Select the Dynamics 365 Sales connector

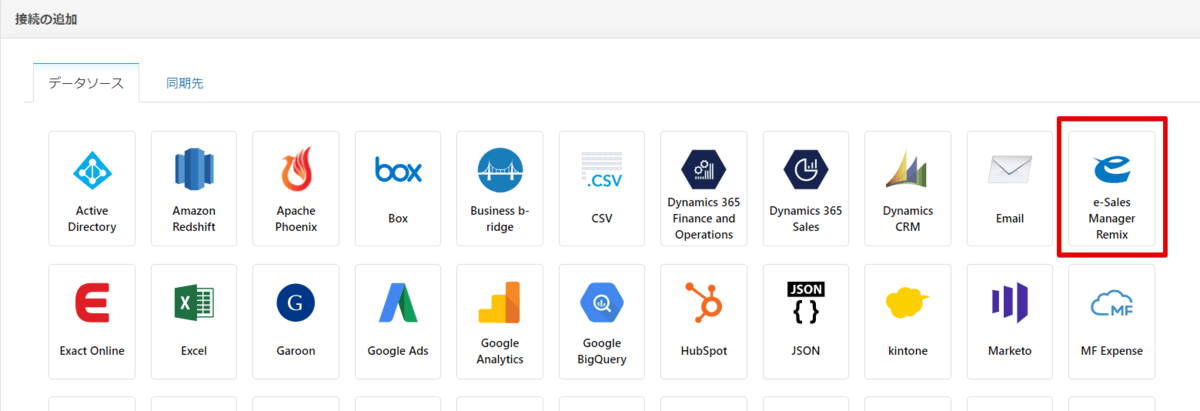805,189
